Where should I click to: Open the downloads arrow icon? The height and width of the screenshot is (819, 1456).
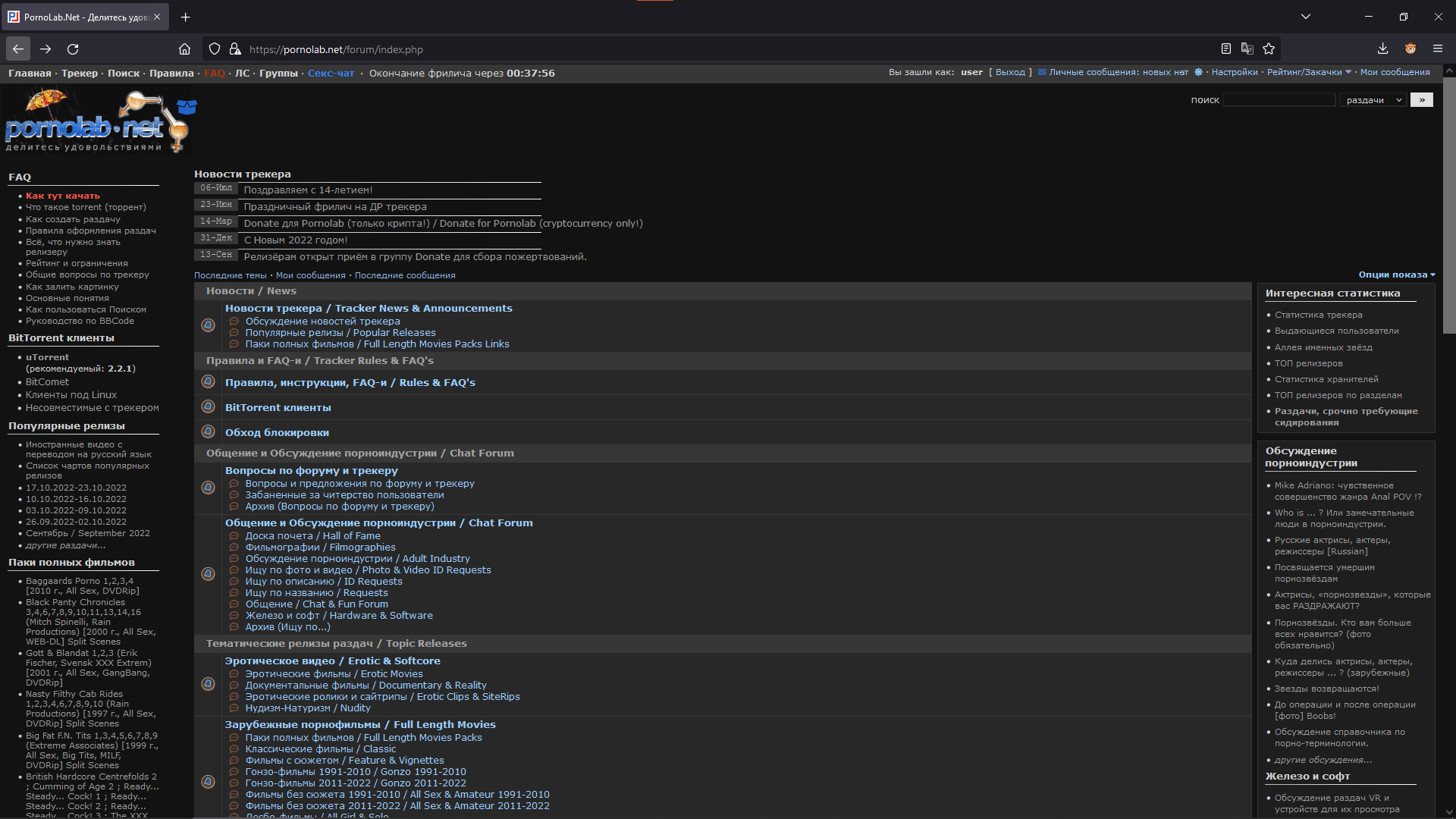1382,49
